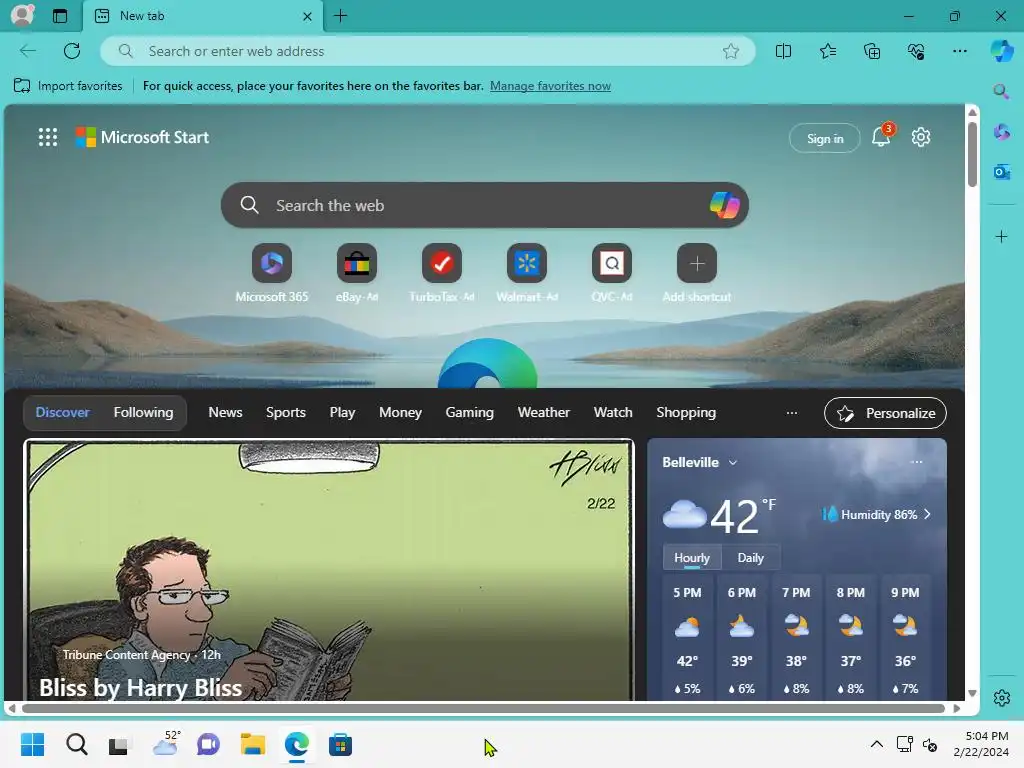This screenshot has height=768, width=1024.
Task: Open the Weather category
Action: [x=543, y=412]
